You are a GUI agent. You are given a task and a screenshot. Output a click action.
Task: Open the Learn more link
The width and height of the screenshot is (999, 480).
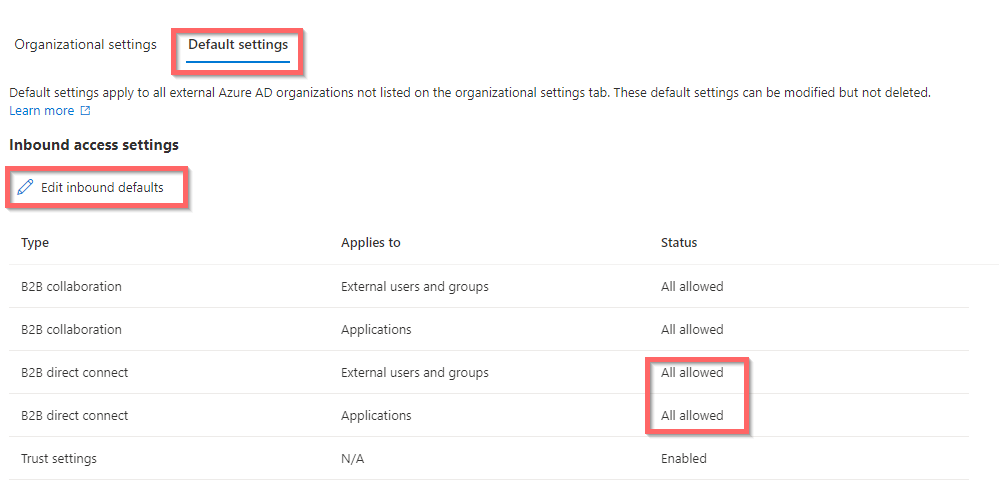41,111
